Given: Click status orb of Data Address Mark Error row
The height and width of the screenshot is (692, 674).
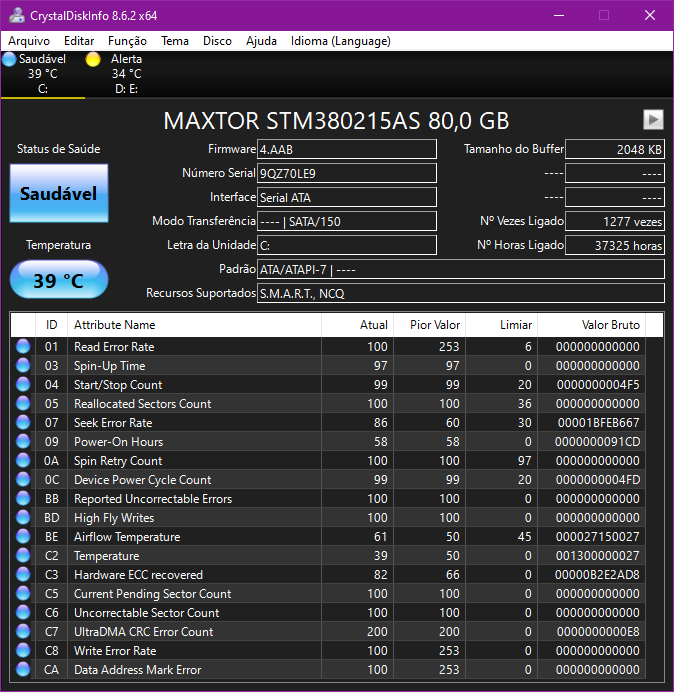Looking at the screenshot, I should click(23, 669).
